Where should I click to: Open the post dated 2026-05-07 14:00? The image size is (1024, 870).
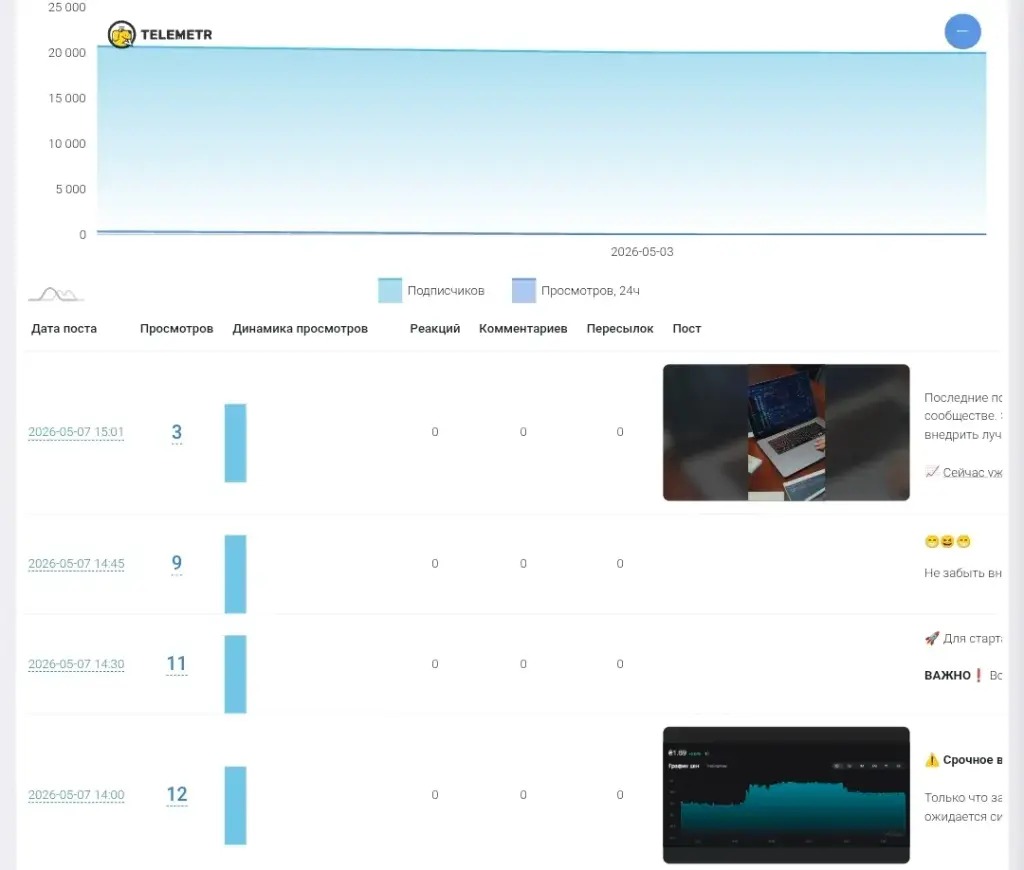pos(76,795)
